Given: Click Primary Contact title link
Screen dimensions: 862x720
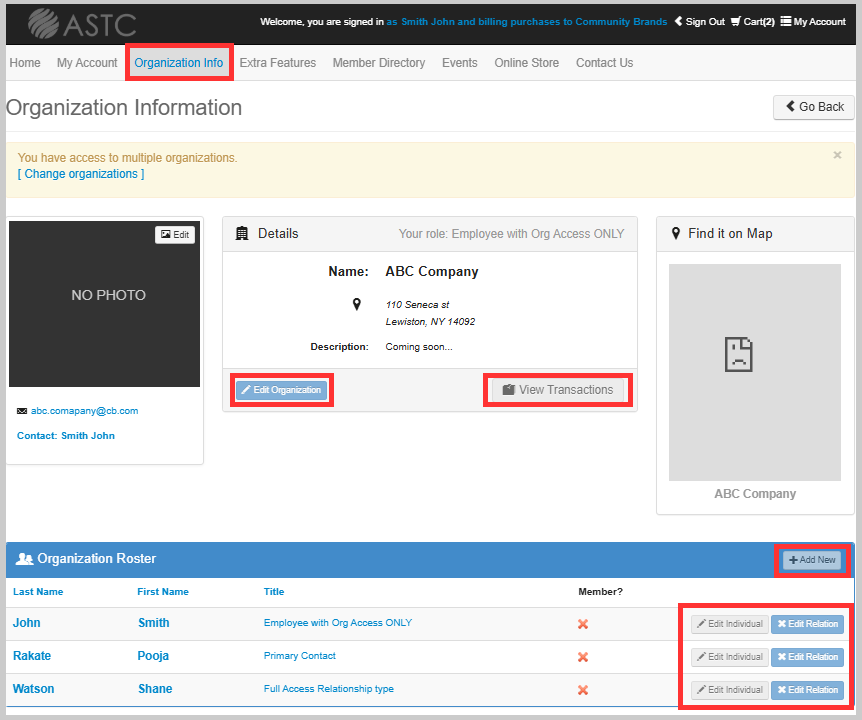Looking at the screenshot, I should (300, 656).
